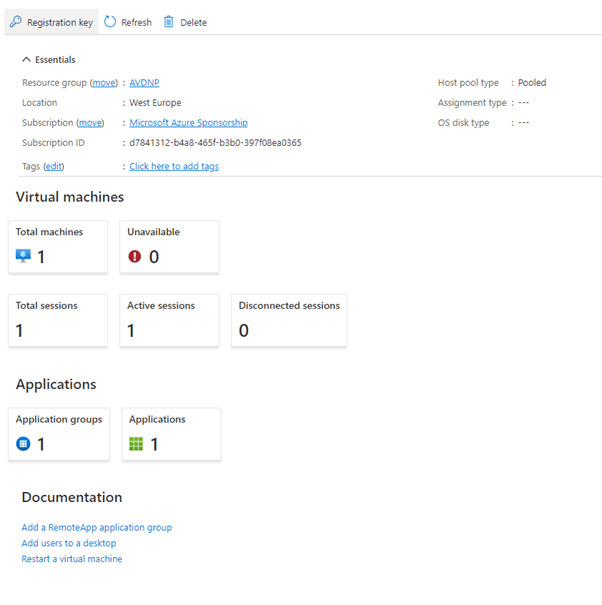Screen dimensions: 602x605
Task: Click move link next to Subscription
Action: [90, 123]
